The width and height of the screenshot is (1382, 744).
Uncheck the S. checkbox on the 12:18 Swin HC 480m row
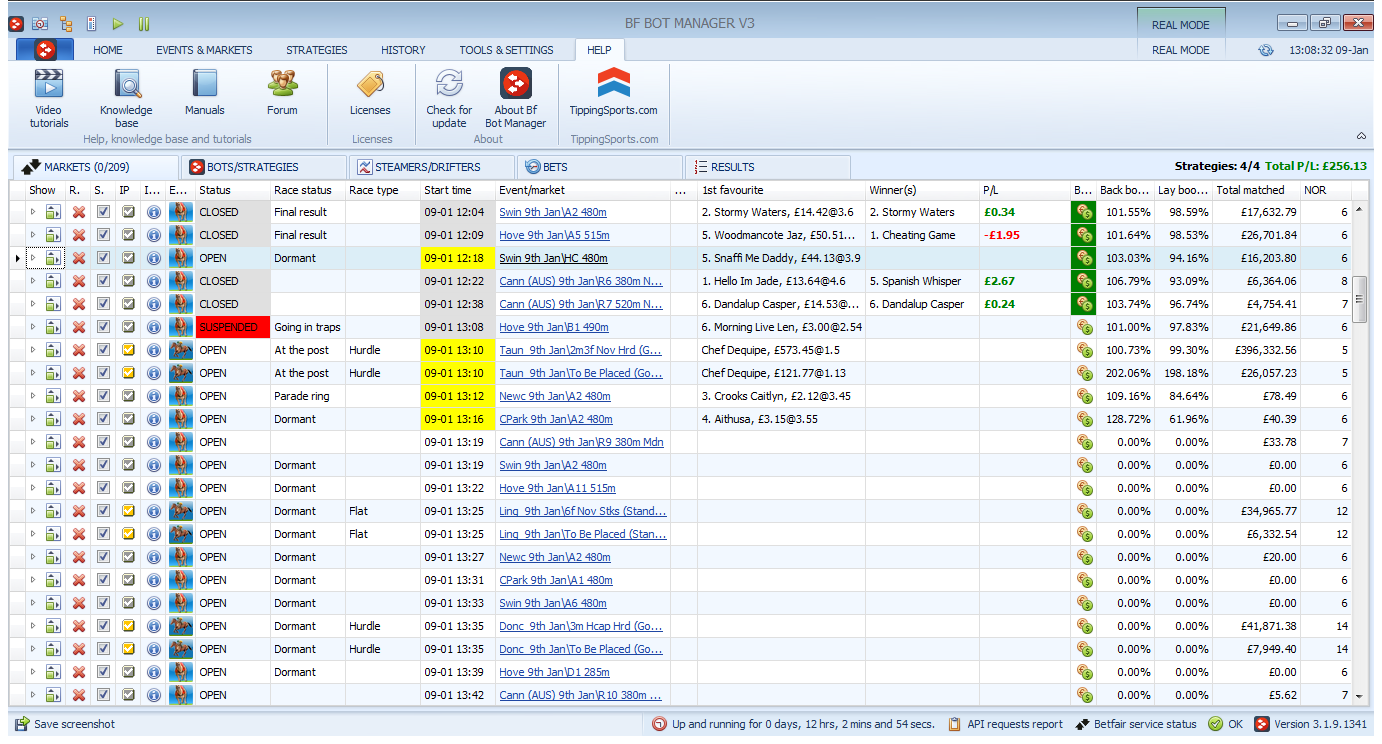[103, 258]
